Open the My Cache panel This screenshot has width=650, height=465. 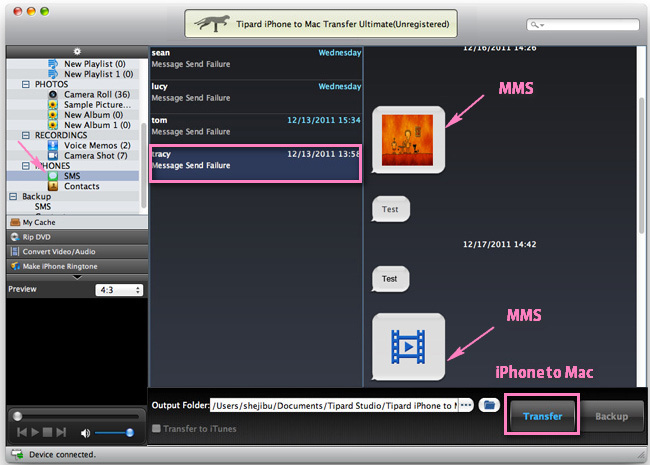pyautogui.click(x=77, y=222)
